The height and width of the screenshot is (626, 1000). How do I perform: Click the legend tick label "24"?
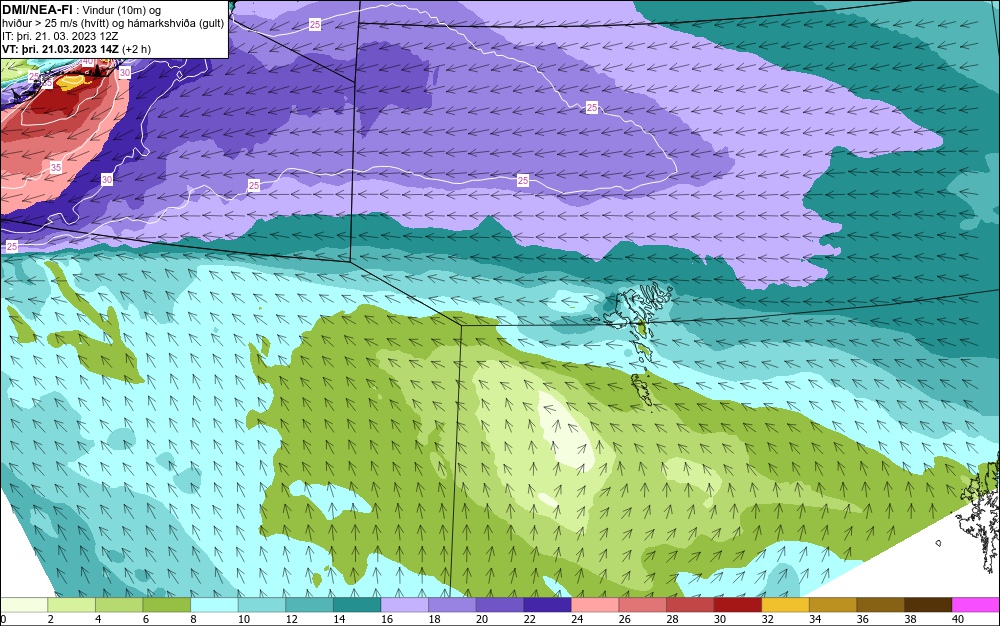577,619
